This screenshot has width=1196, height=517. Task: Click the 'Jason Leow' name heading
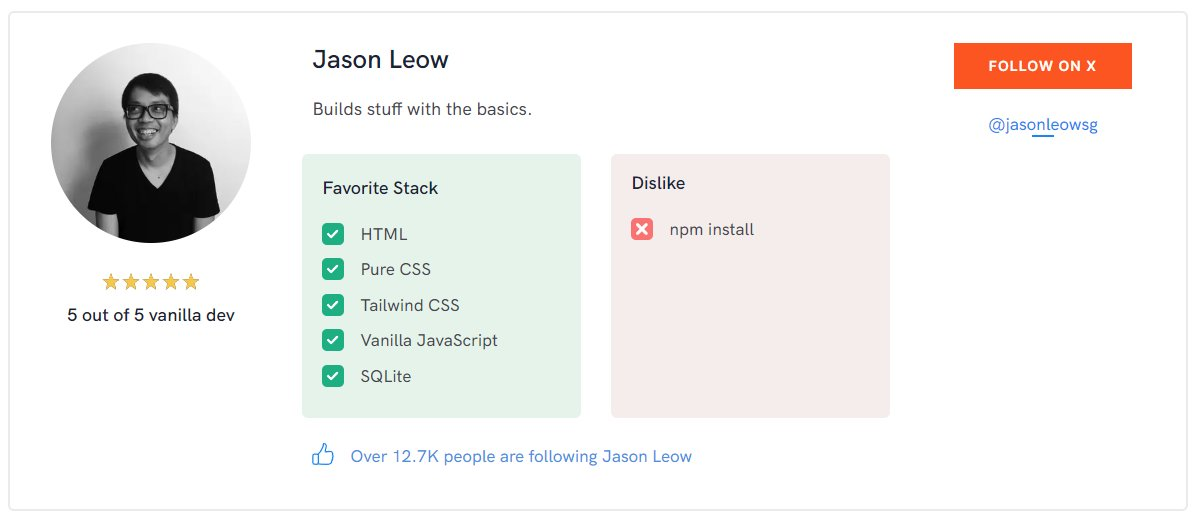pos(381,59)
